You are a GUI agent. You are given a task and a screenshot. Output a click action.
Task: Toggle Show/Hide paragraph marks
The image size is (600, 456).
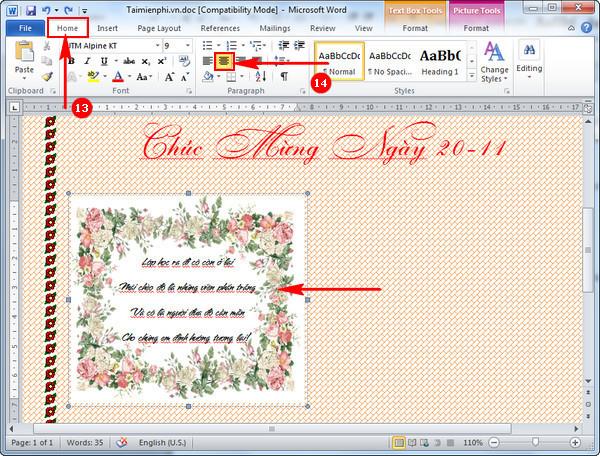coord(284,76)
